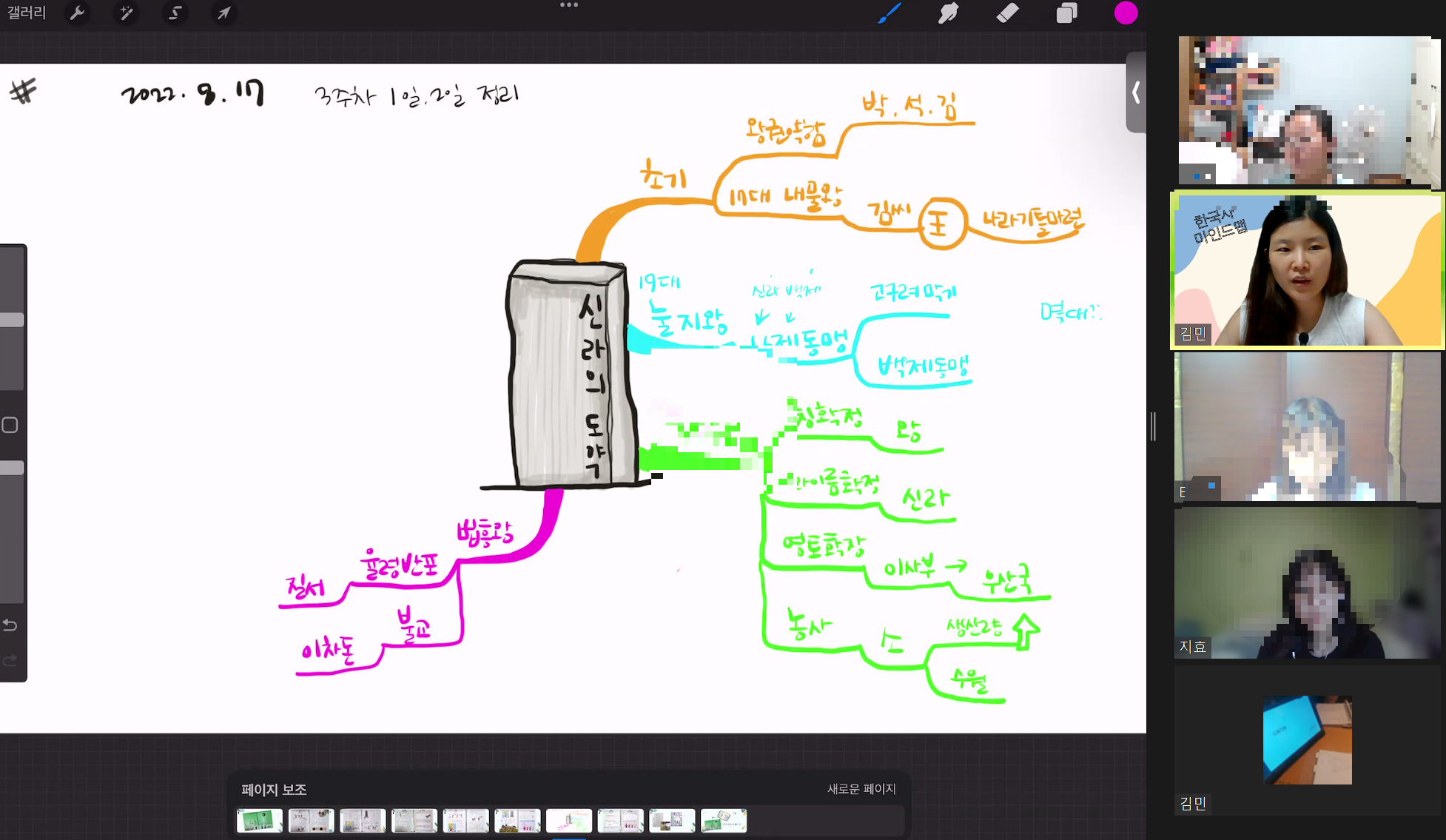This screenshot has width=1446, height=840.
Task: Open the Layers panel icon
Action: (x=1066, y=13)
